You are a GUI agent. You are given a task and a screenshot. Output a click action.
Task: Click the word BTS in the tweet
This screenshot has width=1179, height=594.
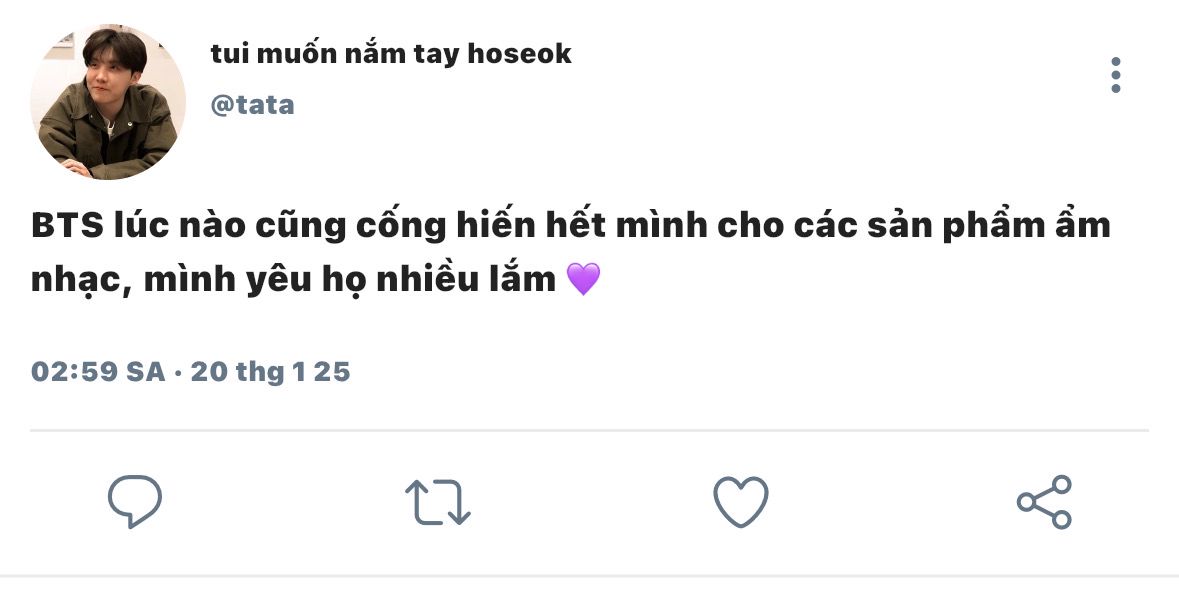(67, 226)
